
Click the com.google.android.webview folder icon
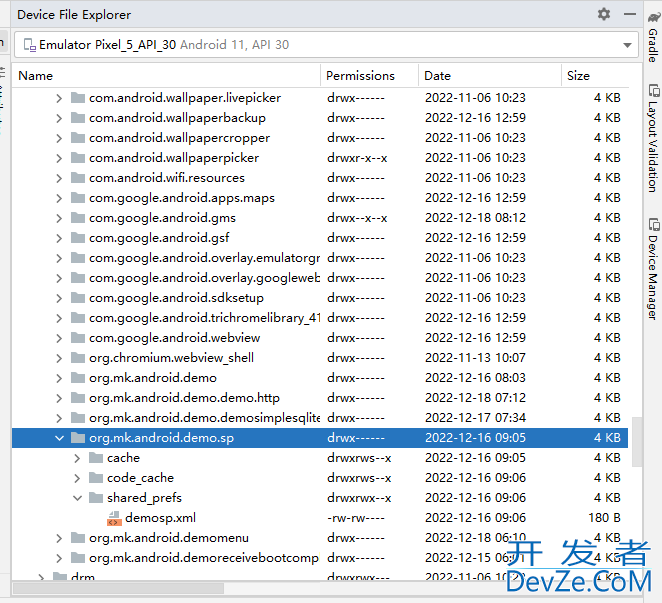coord(78,338)
